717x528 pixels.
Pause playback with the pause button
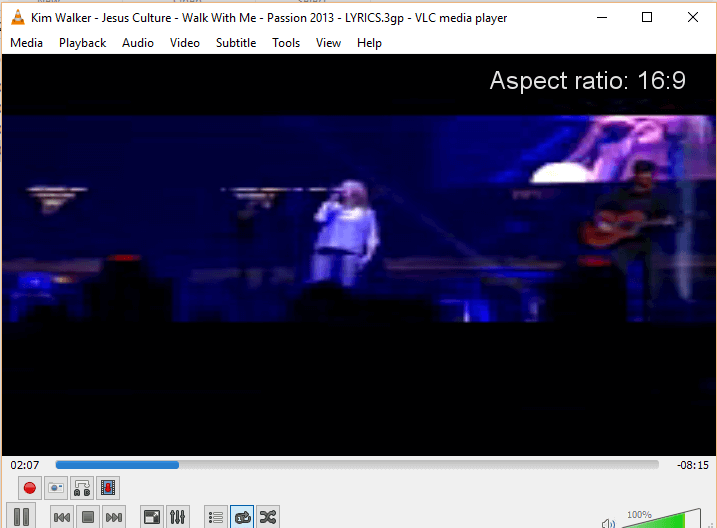(x=21, y=517)
